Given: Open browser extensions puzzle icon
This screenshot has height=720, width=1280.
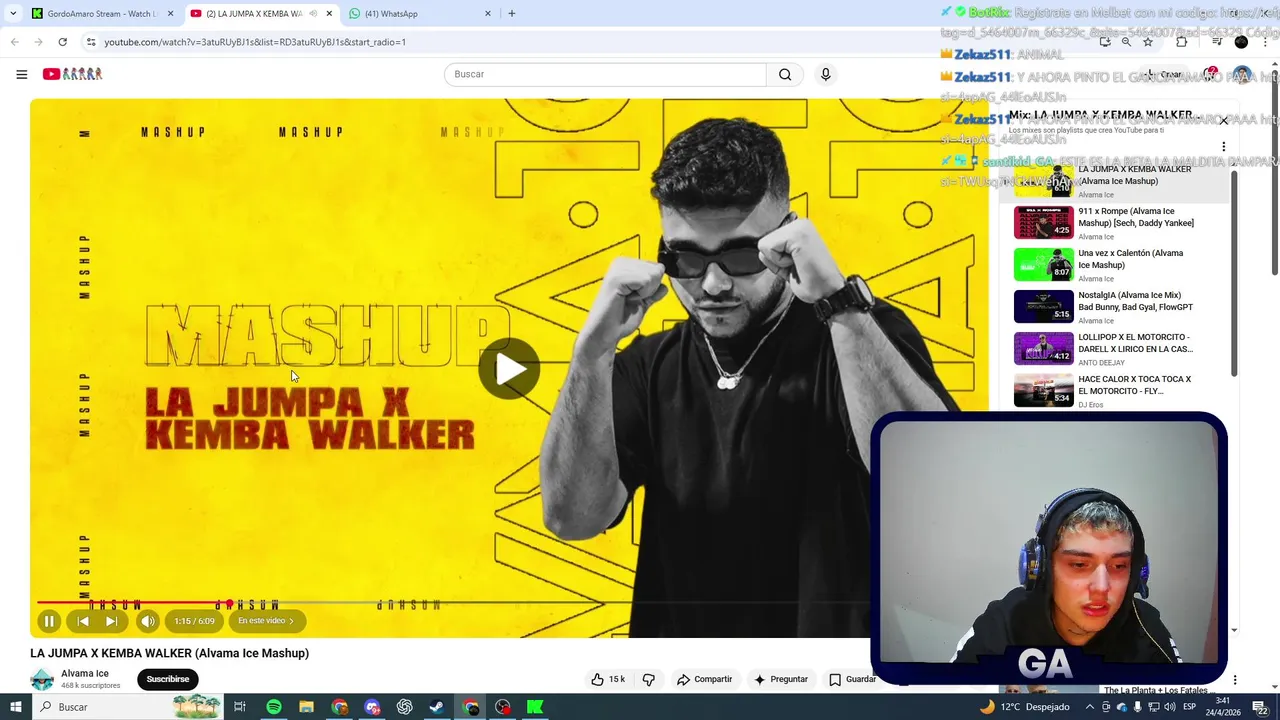Looking at the screenshot, I should 1181,42.
